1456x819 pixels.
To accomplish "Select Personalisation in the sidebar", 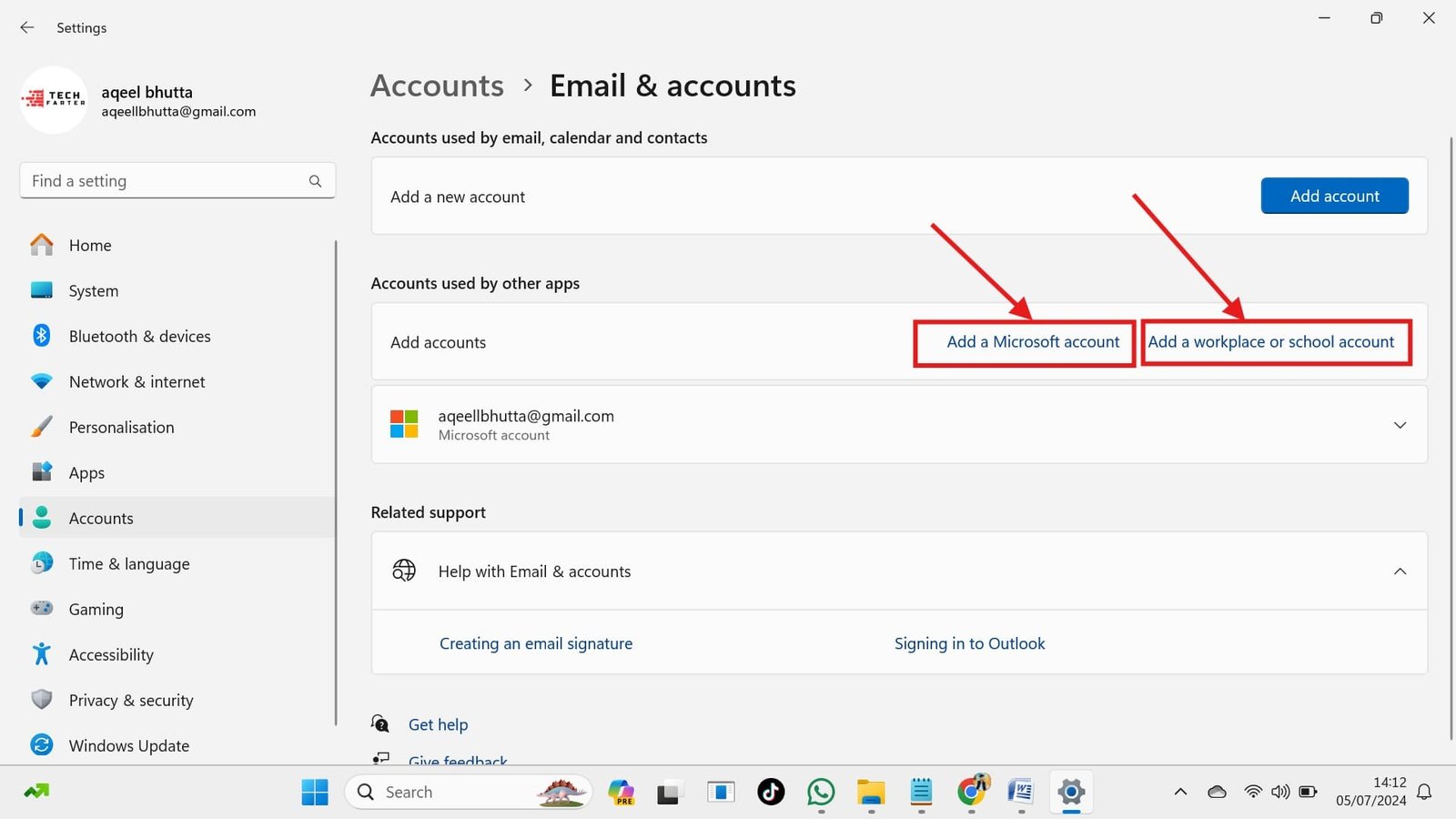I will [121, 427].
